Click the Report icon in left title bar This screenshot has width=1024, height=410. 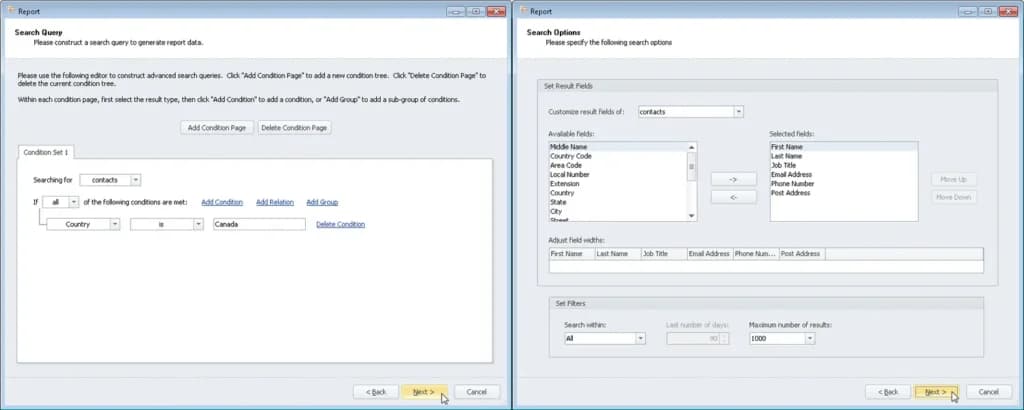12,11
